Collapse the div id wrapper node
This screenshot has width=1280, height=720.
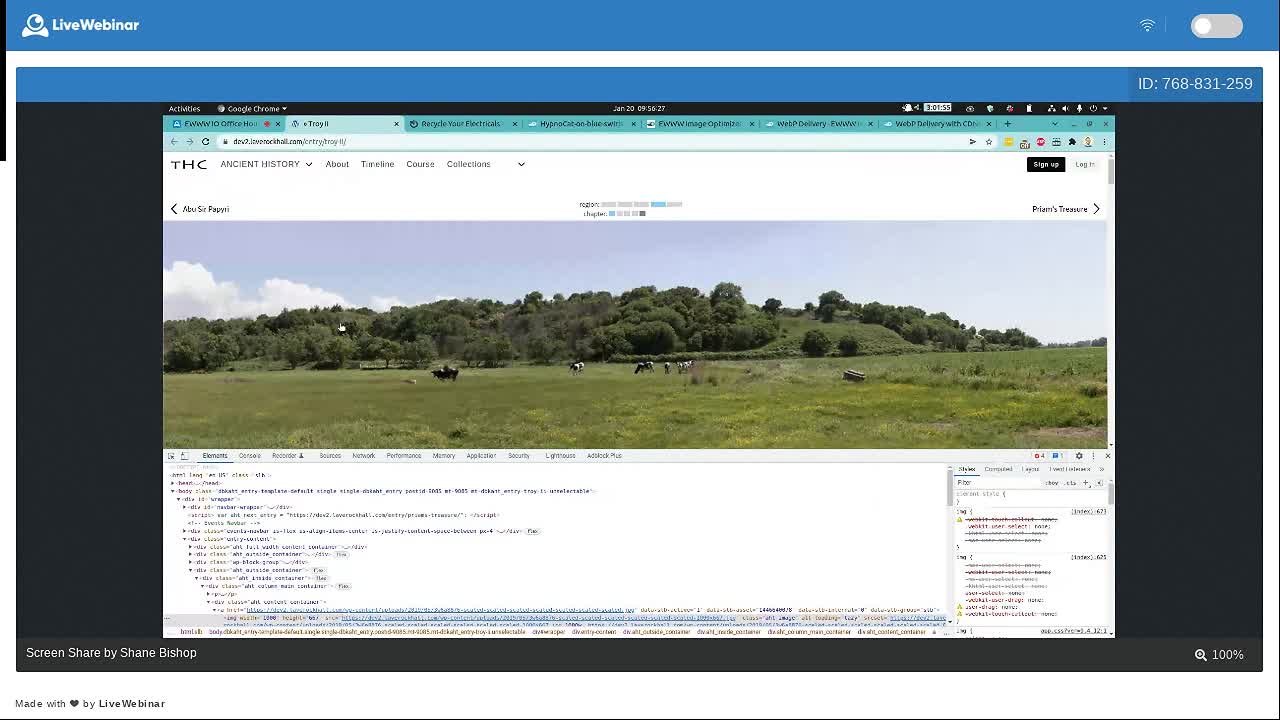[x=179, y=499]
